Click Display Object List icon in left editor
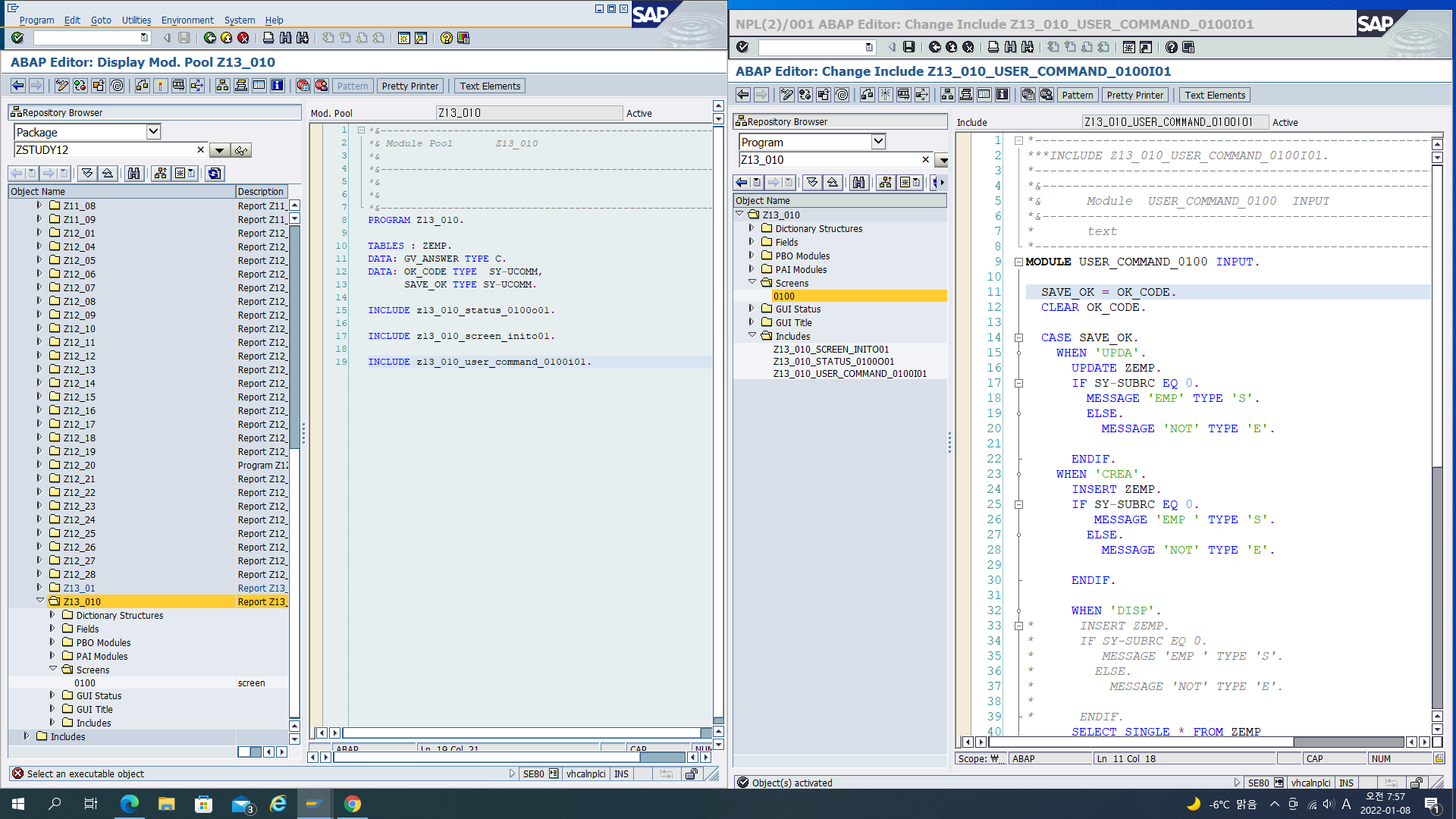Image resolution: width=1456 pixels, height=819 pixels. tap(222, 86)
